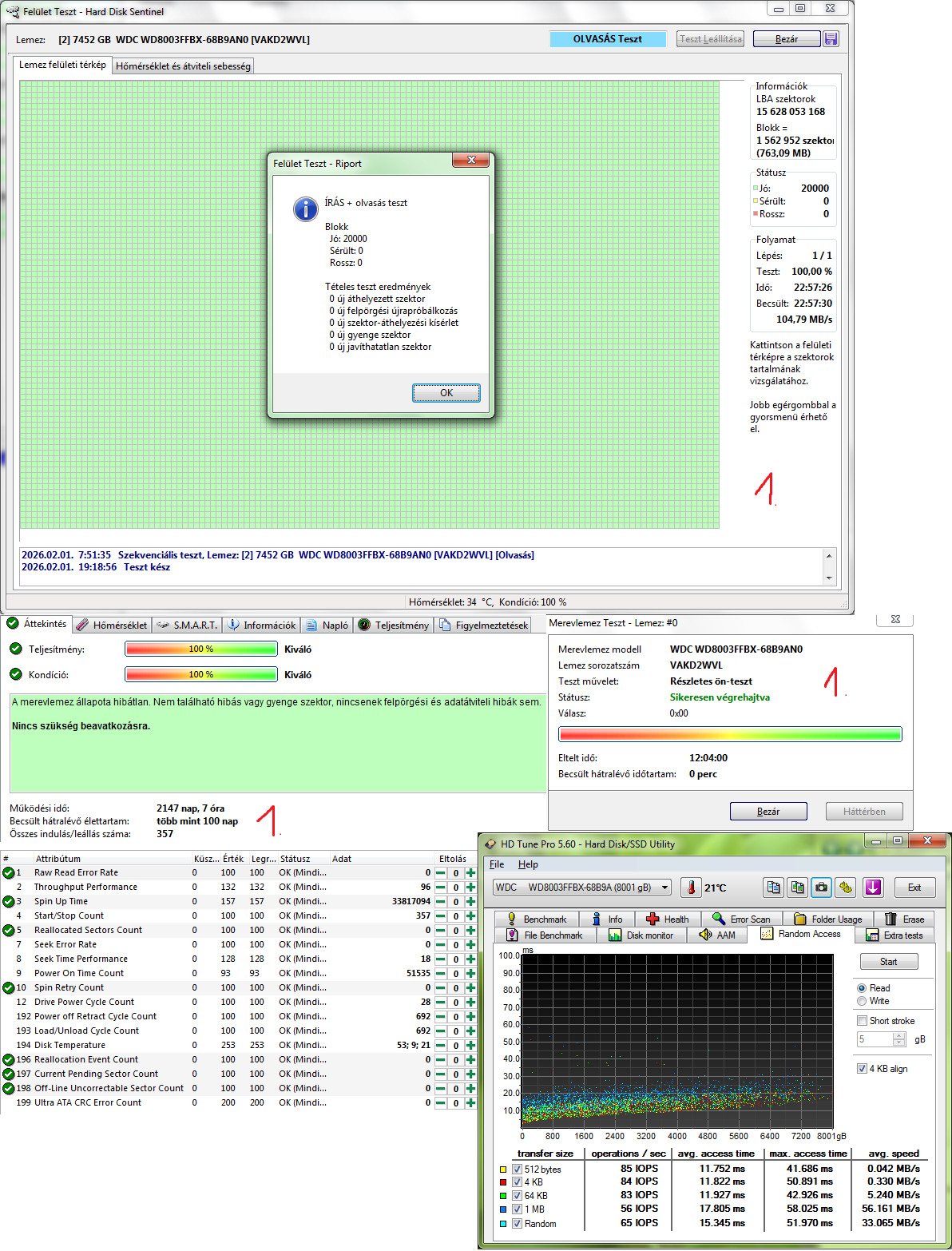
Task: Click the minus offset for Throughput Performance
Action: [x=440, y=888]
